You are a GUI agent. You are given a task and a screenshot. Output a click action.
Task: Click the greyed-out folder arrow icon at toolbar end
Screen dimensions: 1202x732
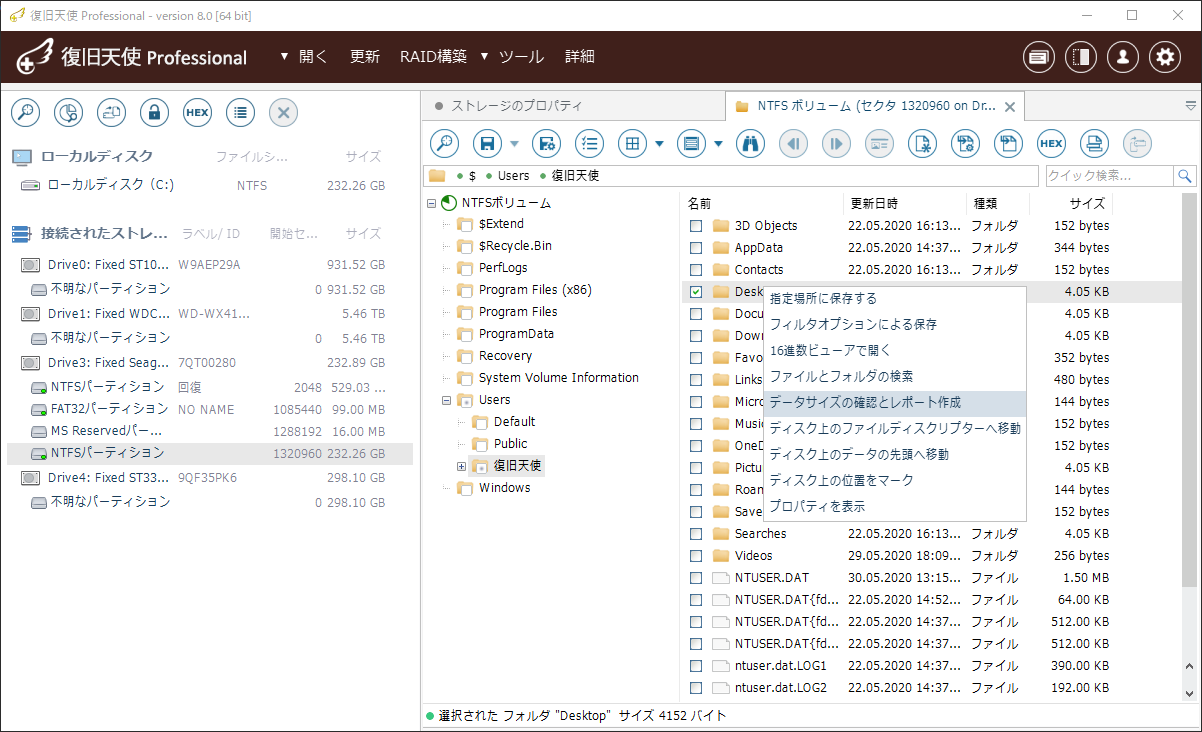(x=1137, y=144)
